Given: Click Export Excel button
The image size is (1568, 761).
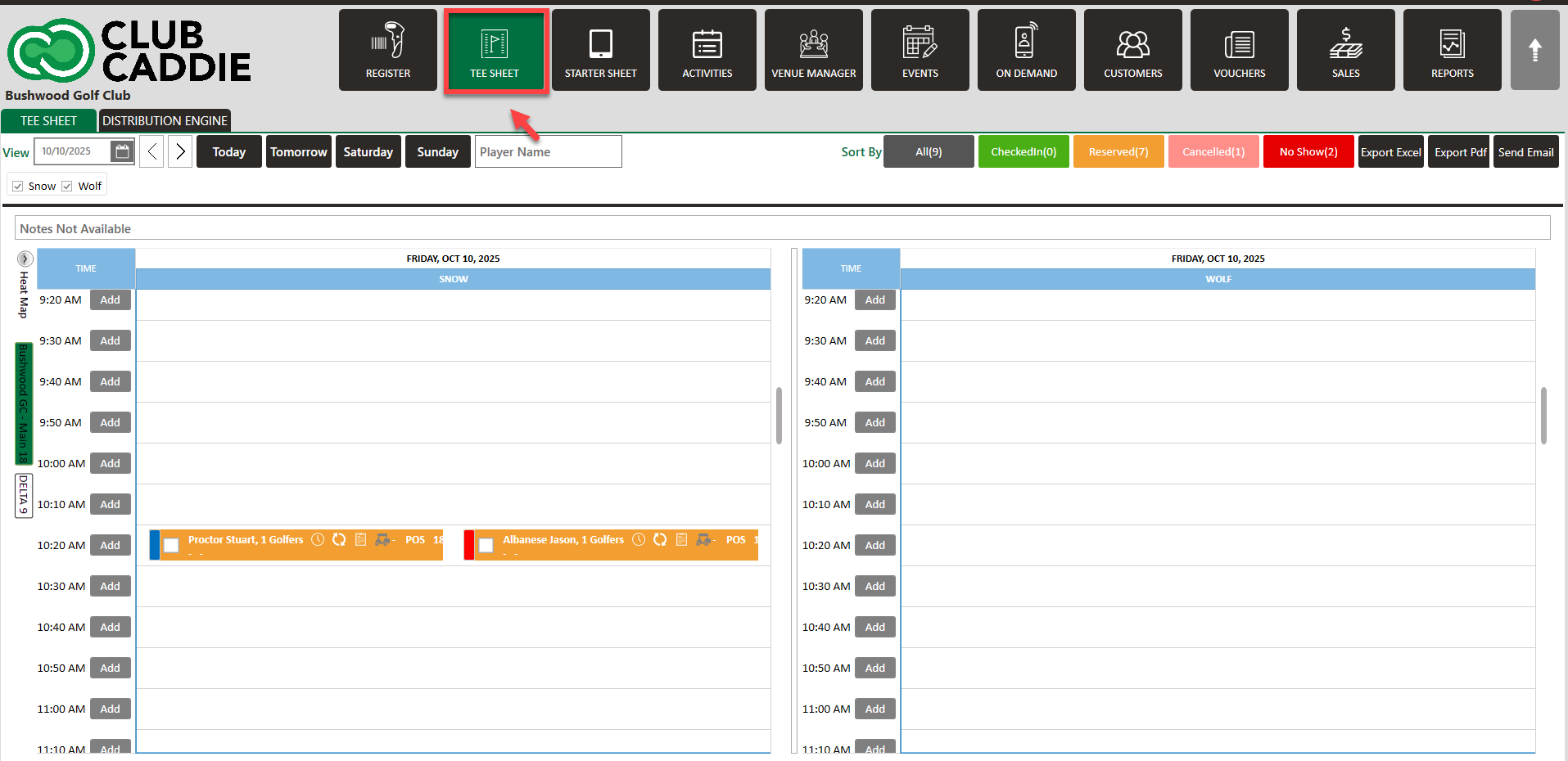Looking at the screenshot, I should (x=1390, y=151).
